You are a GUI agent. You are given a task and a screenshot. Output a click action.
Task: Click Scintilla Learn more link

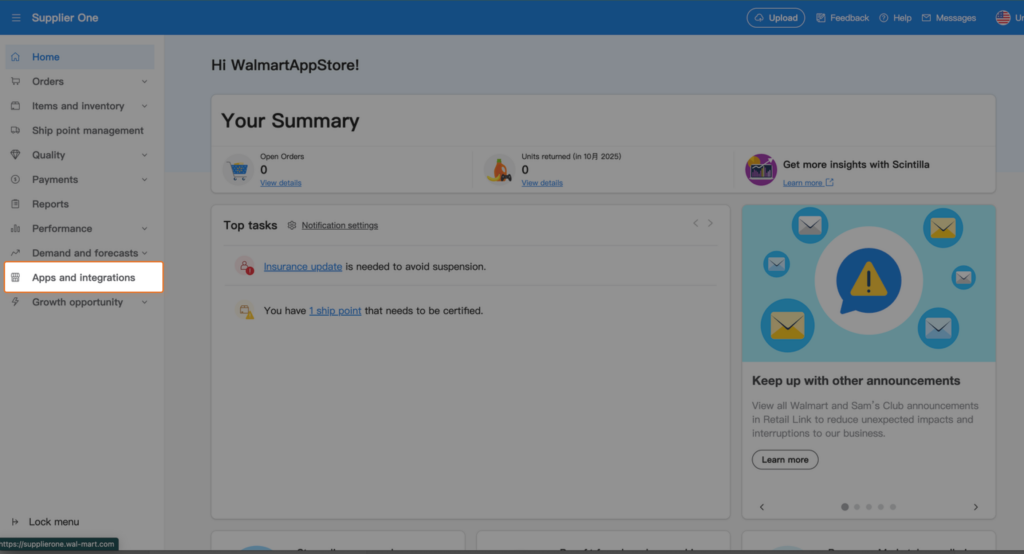803,183
